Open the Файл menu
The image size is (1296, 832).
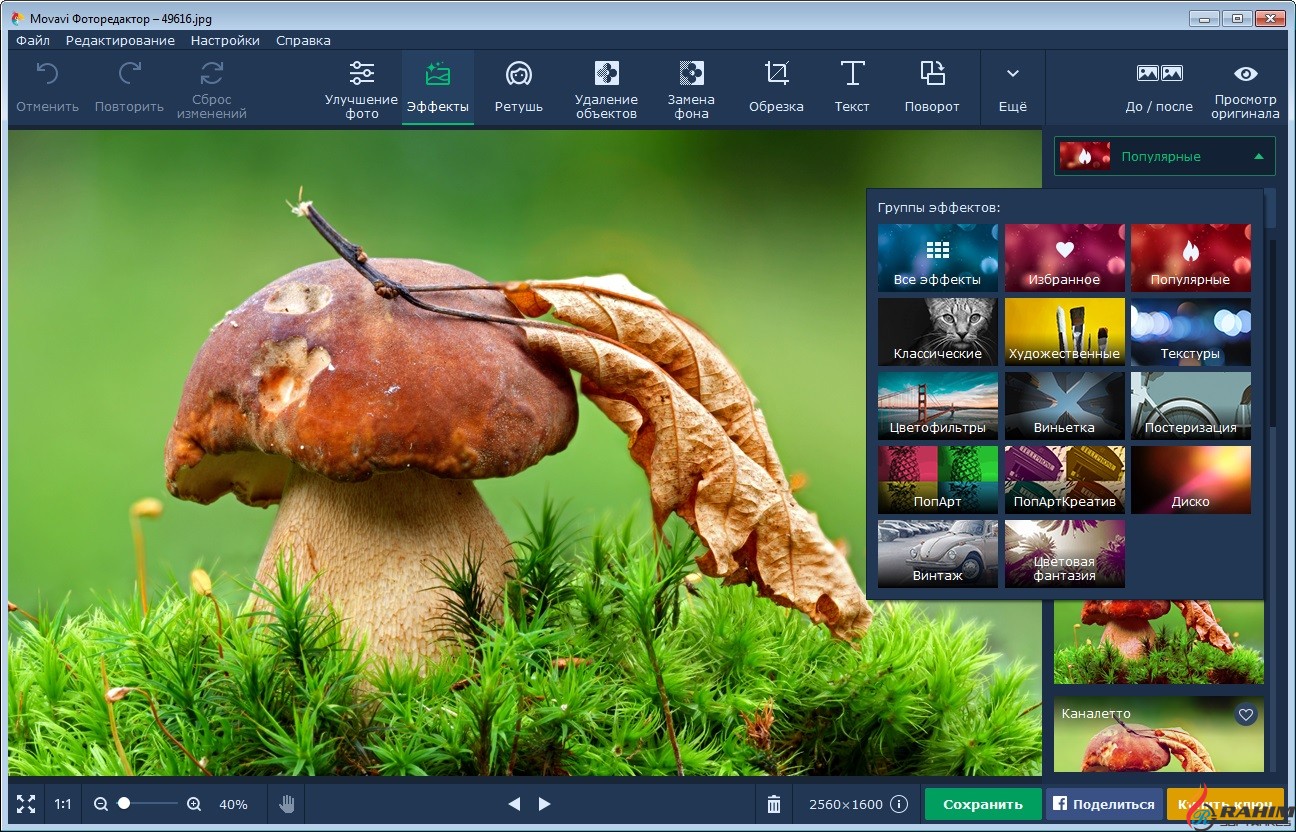[x=33, y=41]
